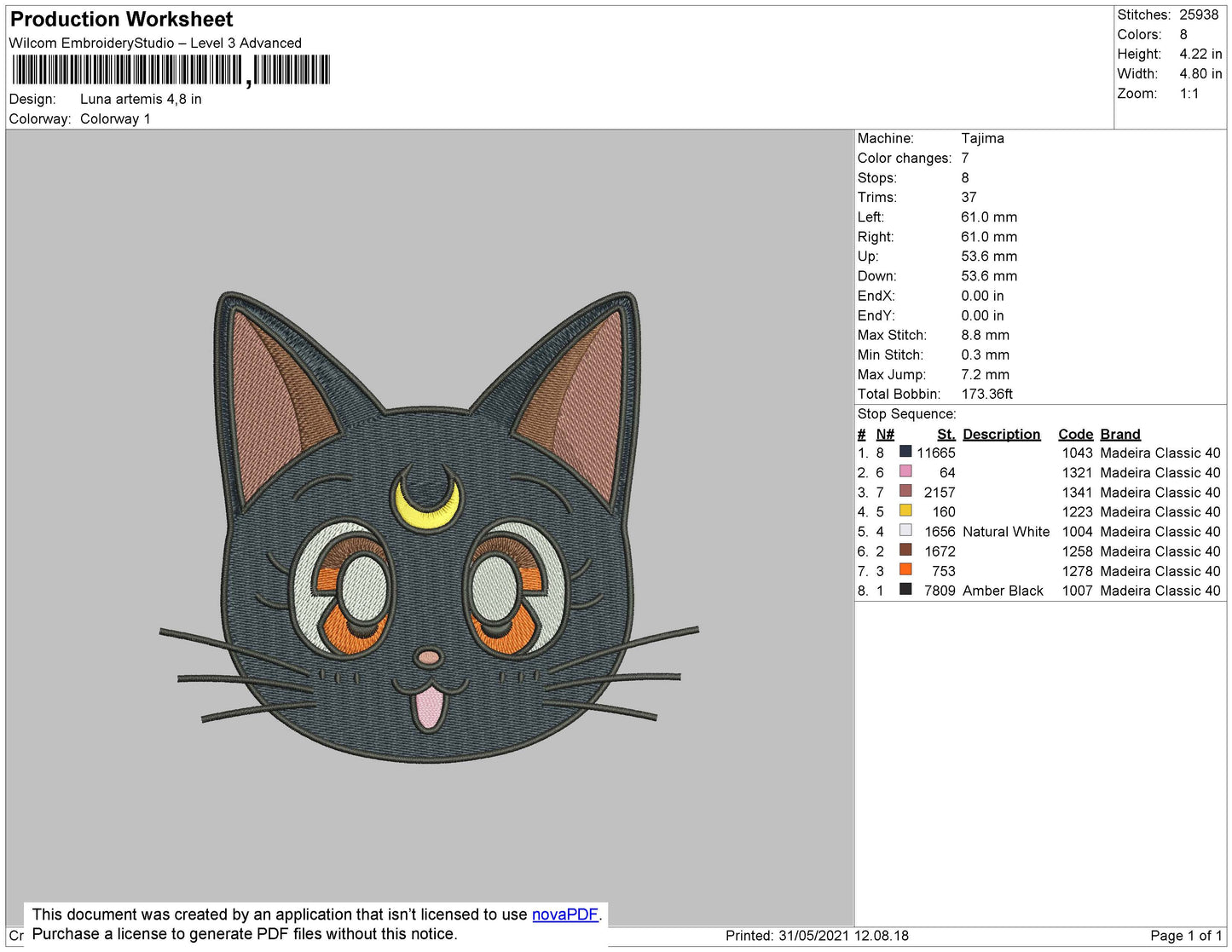This screenshot has height=952, width=1232.
Task: Click the Brand column header
Action: [1119, 434]
